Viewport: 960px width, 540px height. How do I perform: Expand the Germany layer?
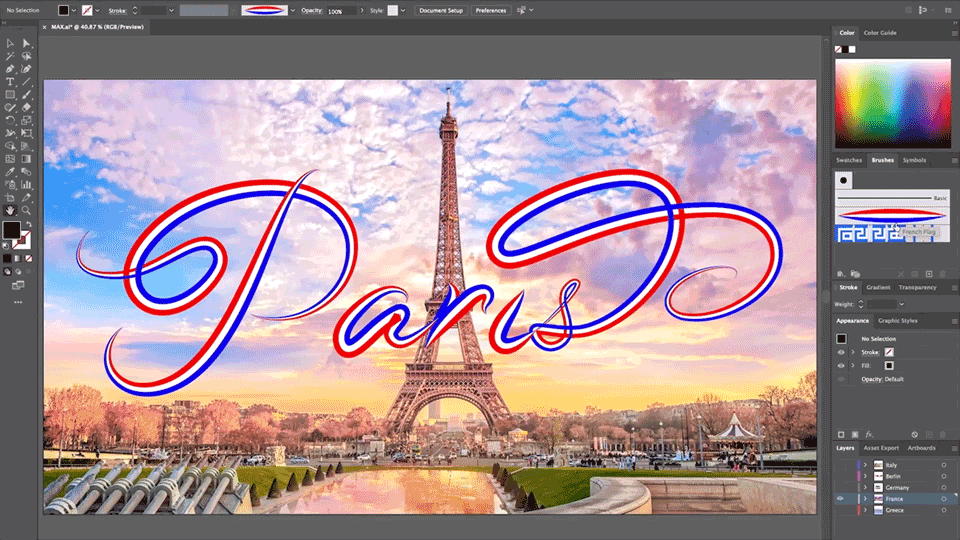(x=865, y=487)
